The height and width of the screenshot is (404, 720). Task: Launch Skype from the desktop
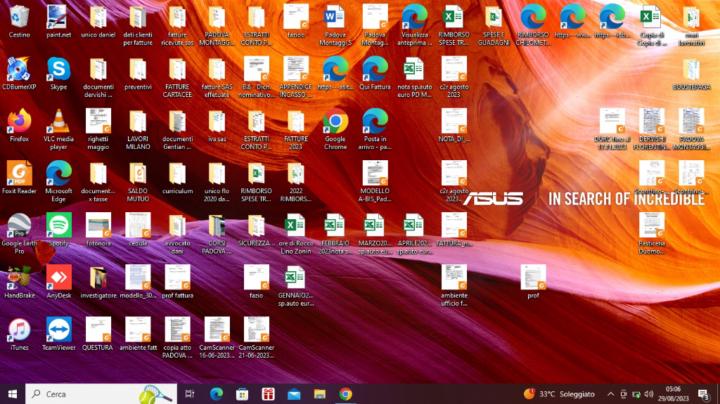point(58,70)
